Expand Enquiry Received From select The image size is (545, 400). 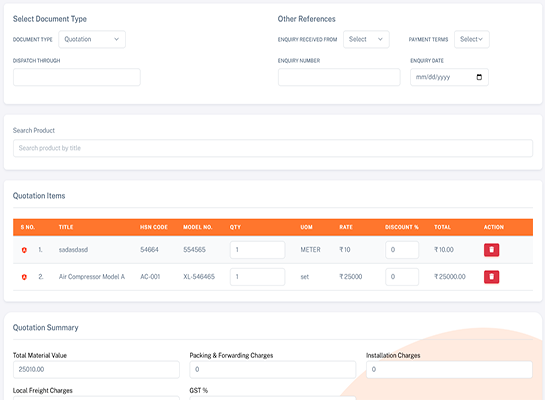[366, 39]
